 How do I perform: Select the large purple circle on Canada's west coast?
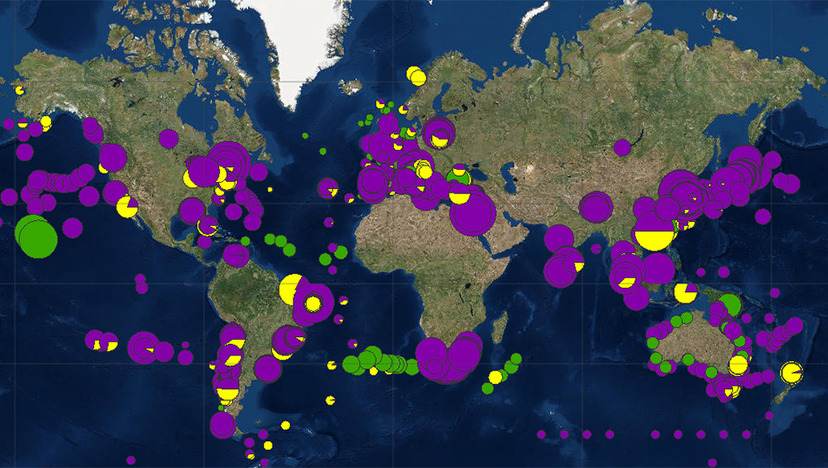point(113,157)
